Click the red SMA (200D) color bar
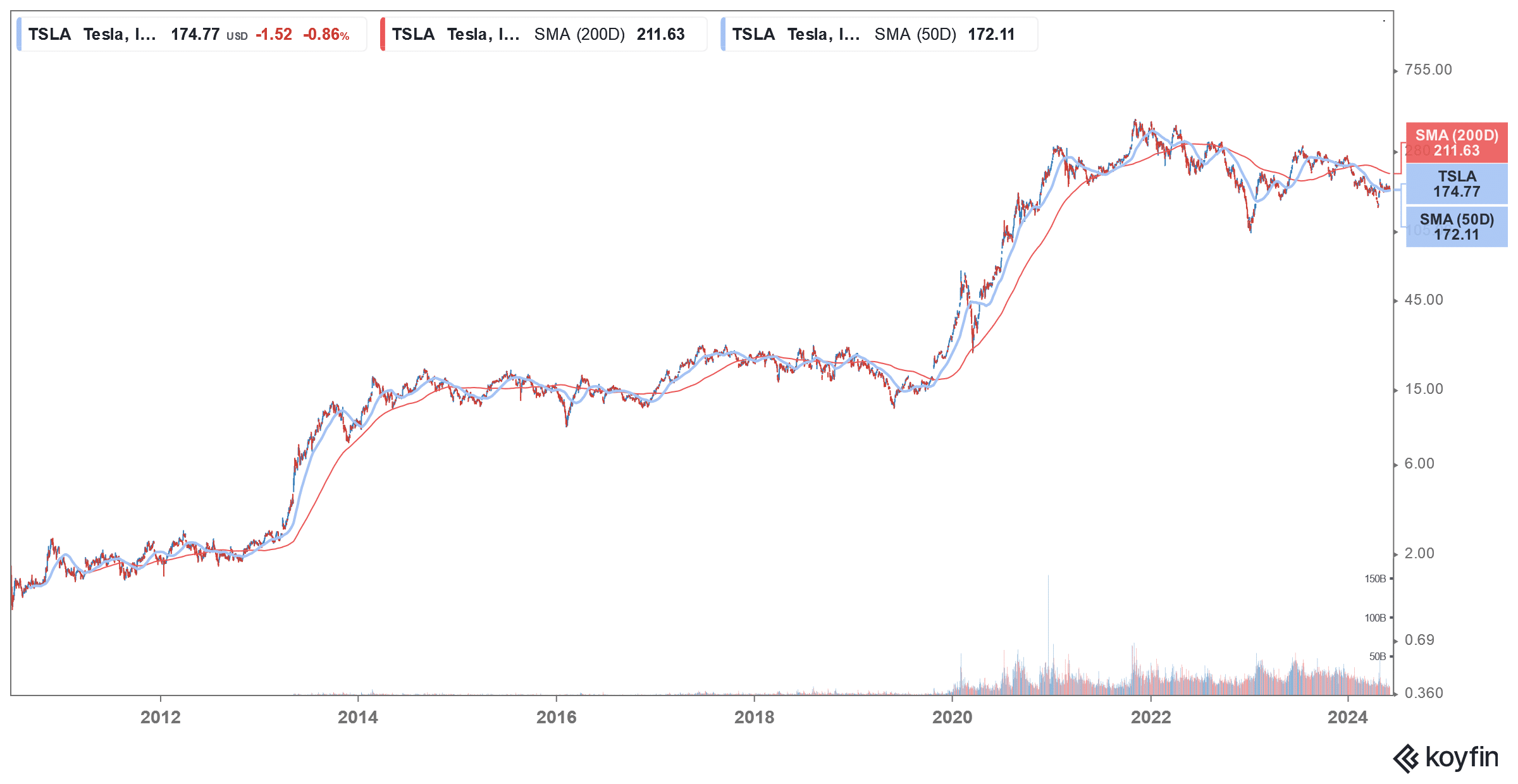Image resolution: width=1518 pixels, height=784 pixels. (x=383, y=34)
